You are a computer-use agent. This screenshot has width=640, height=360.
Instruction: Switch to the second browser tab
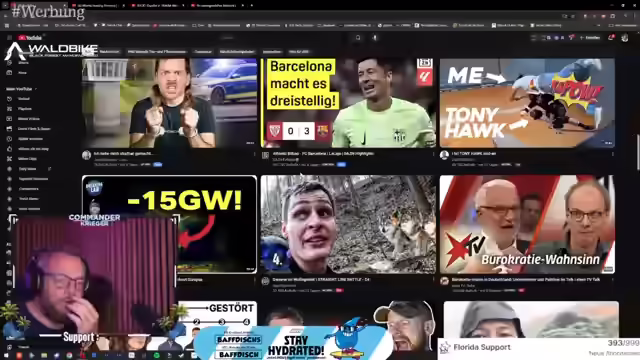click(98, 6)
